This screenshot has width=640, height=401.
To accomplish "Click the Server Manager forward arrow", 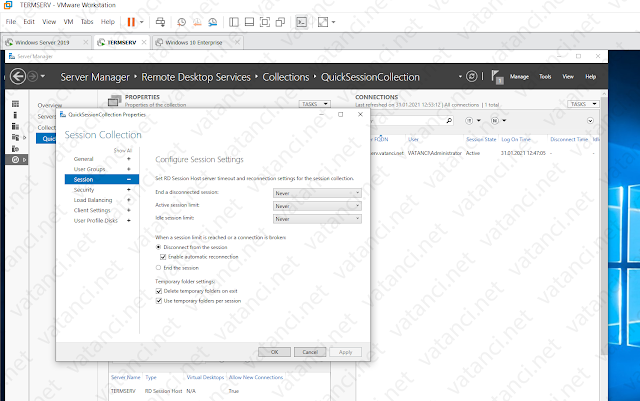I will tap(33, 76).
